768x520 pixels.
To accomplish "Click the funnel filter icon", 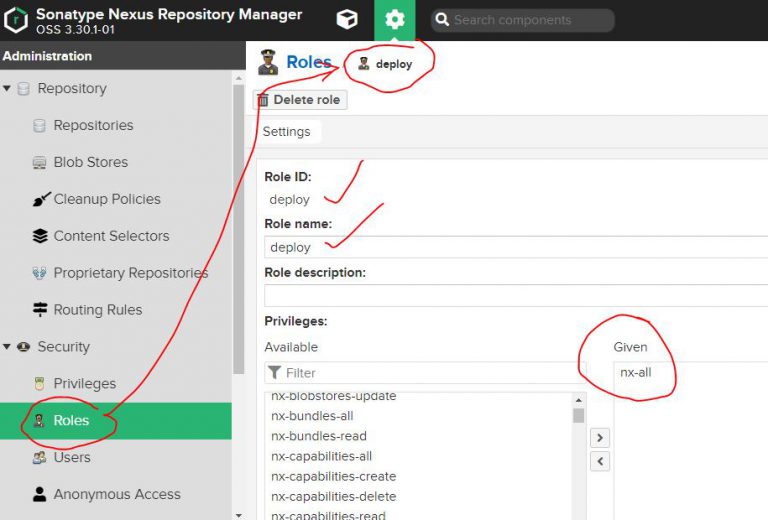I will tap(275, 373).
